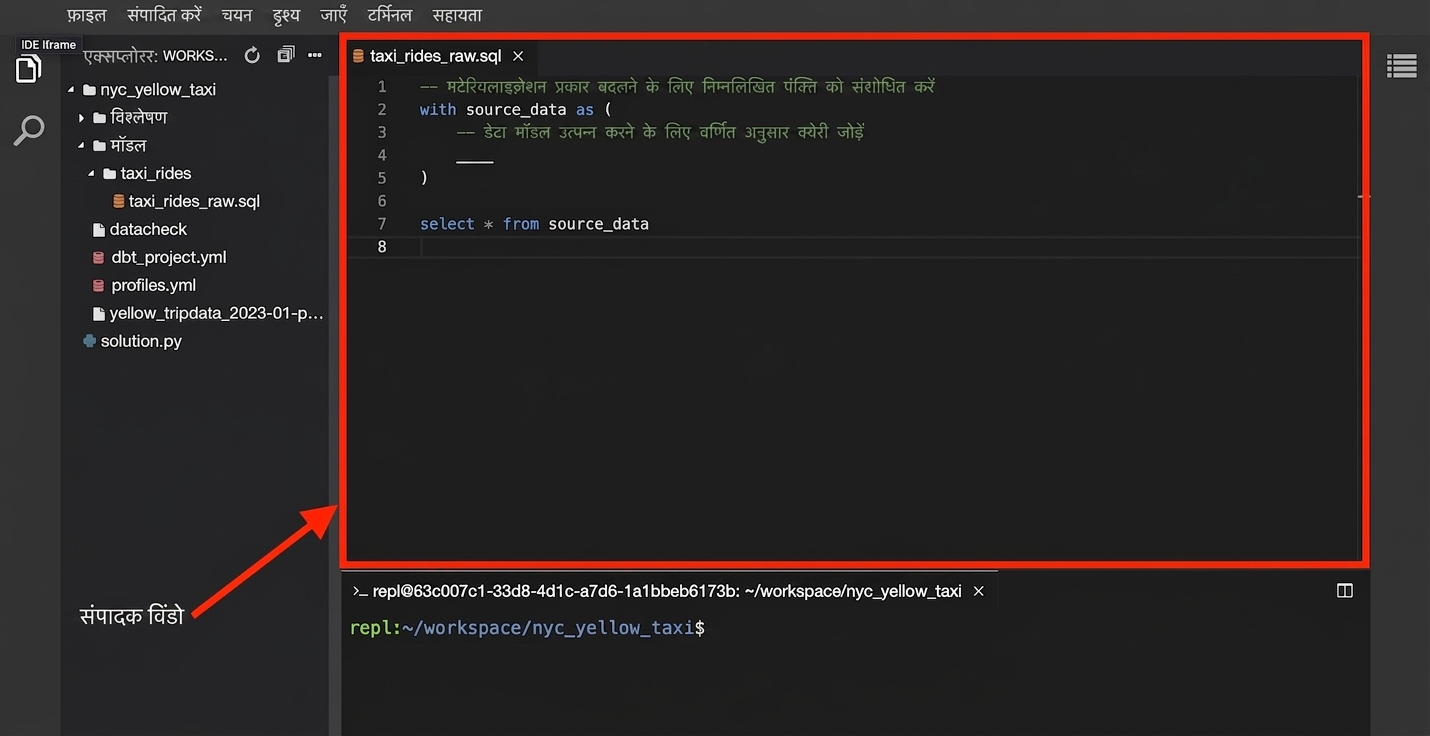The width and height of the screenshot is (1430, 736).
Task: Open the जाएँ menu
Action: click(334, 15)
